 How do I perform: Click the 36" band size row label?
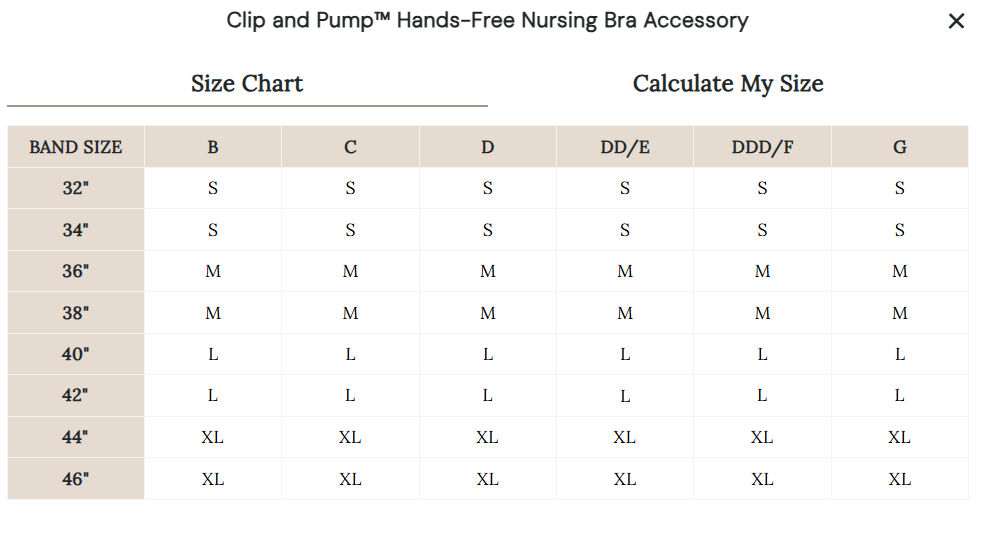click(76, 271)
